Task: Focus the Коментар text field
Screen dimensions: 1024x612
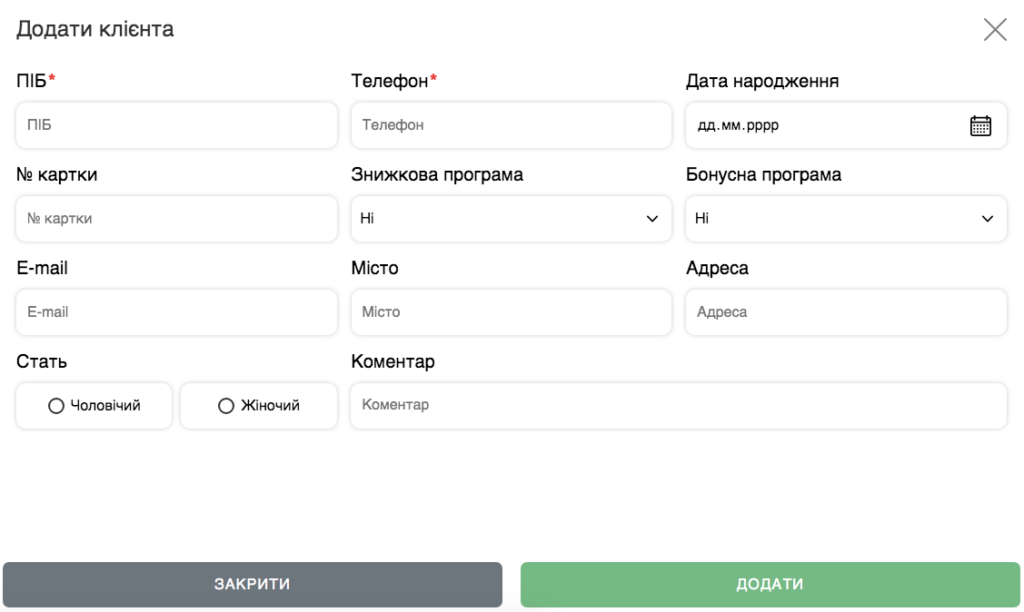Action: click(x=678, y=406)
